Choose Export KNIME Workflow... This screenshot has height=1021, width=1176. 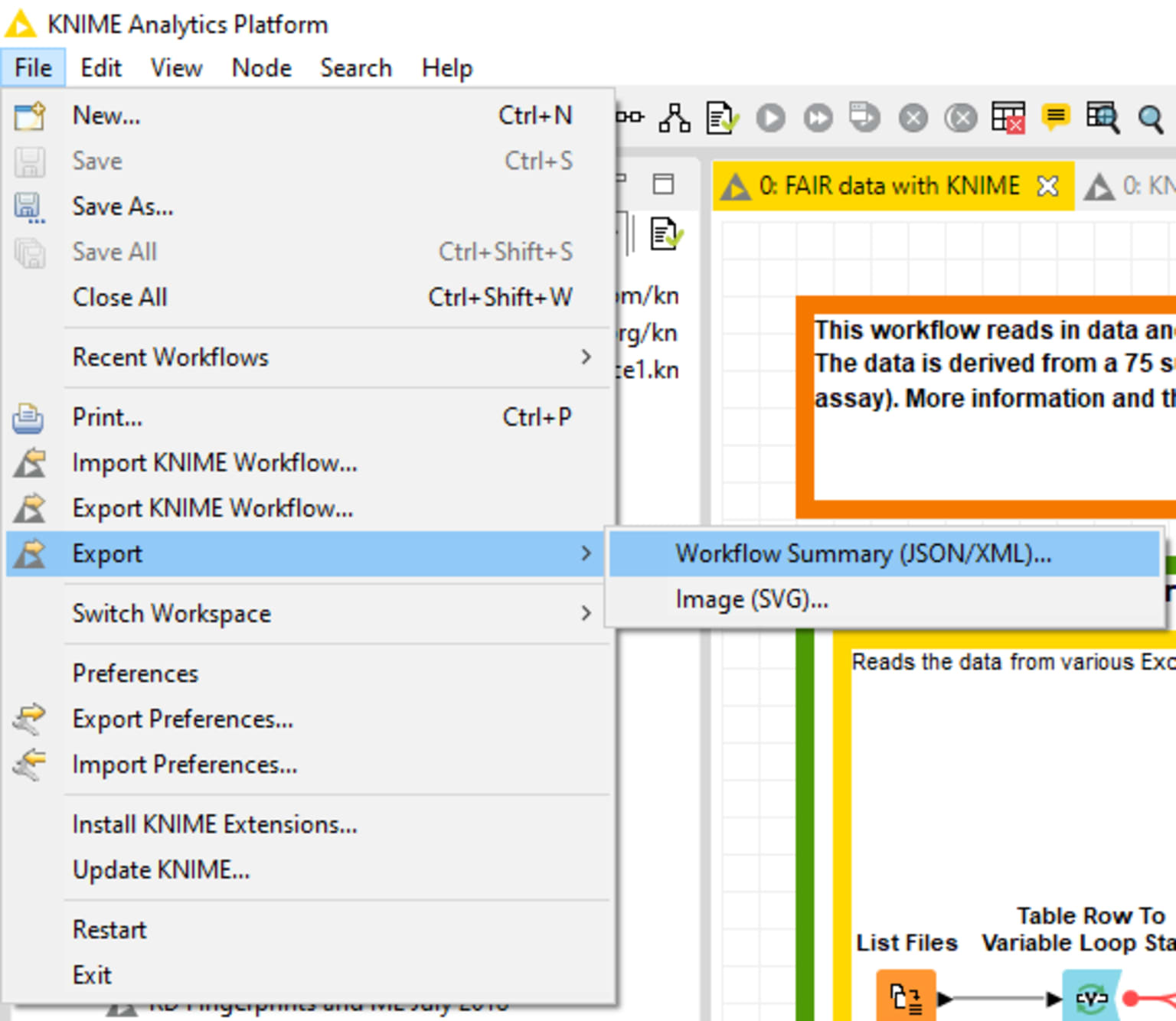(x=309, y=508)
